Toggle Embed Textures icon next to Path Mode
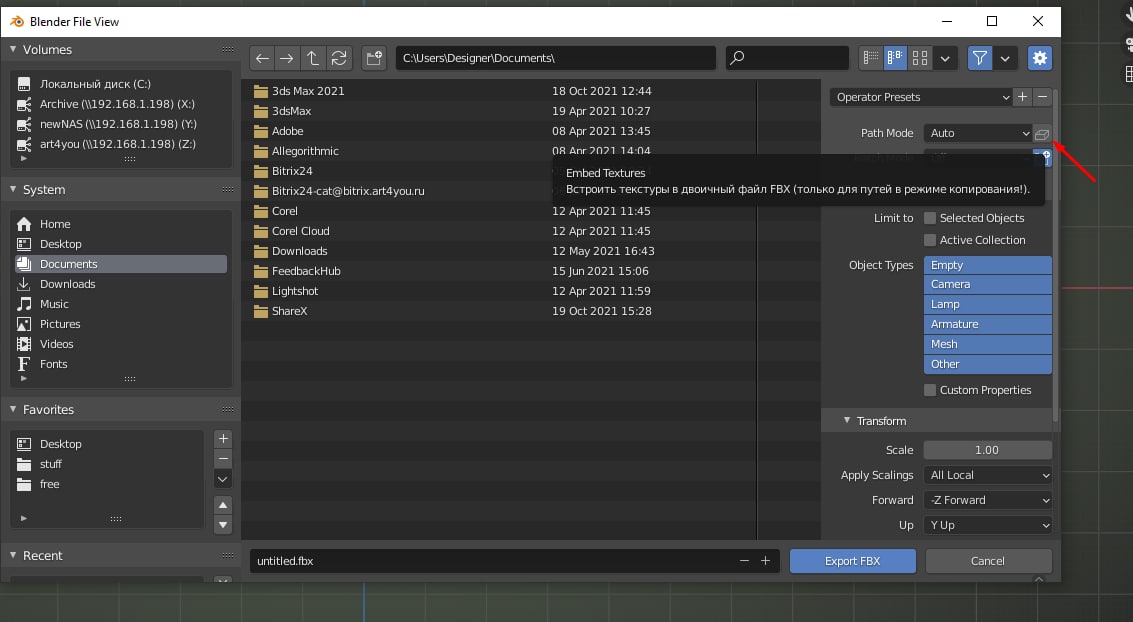The image size is (1133, 622). (x=1041, y=134)
